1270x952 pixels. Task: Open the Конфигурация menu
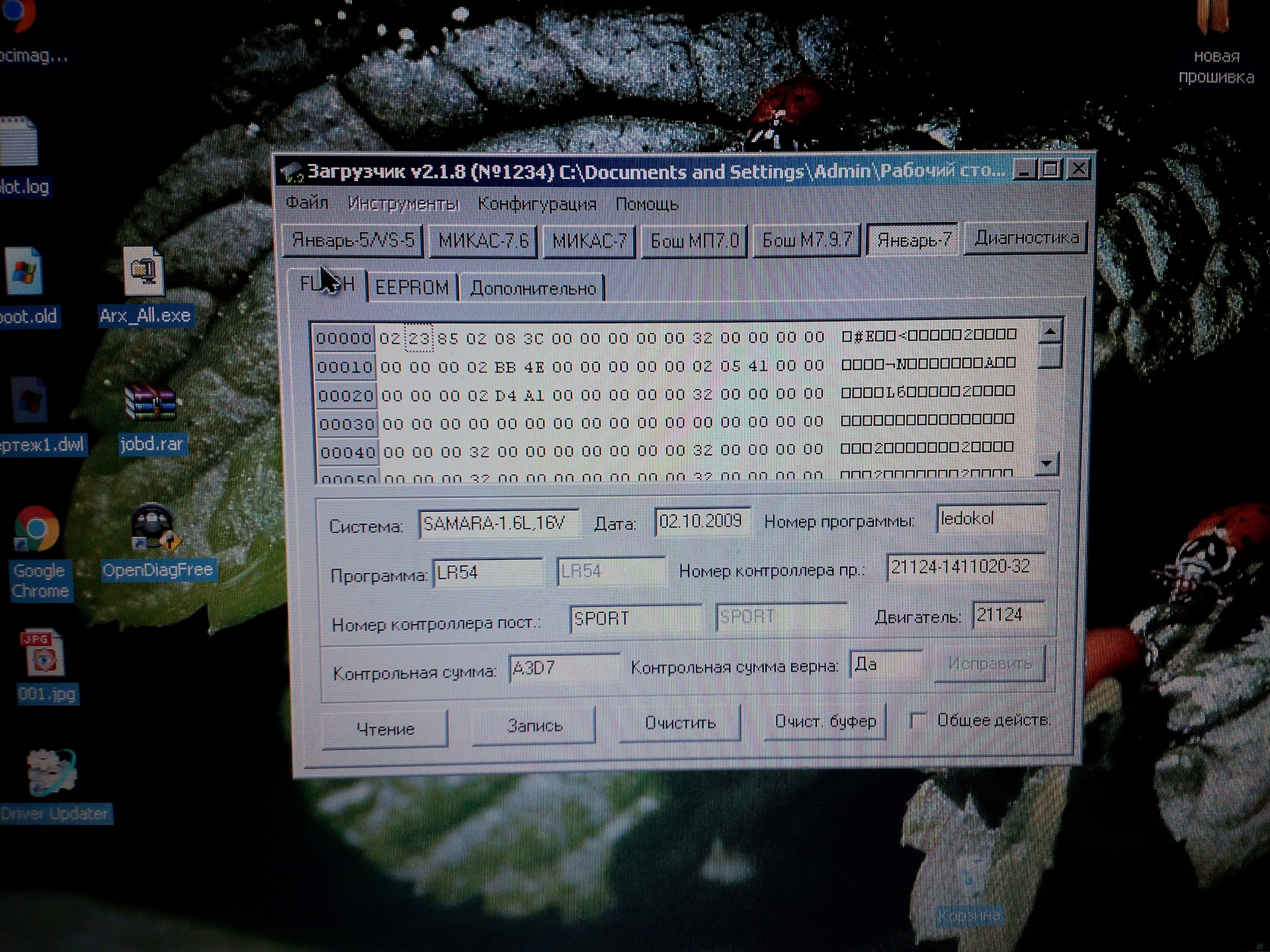pyautogui.click(x=536, y=204)
